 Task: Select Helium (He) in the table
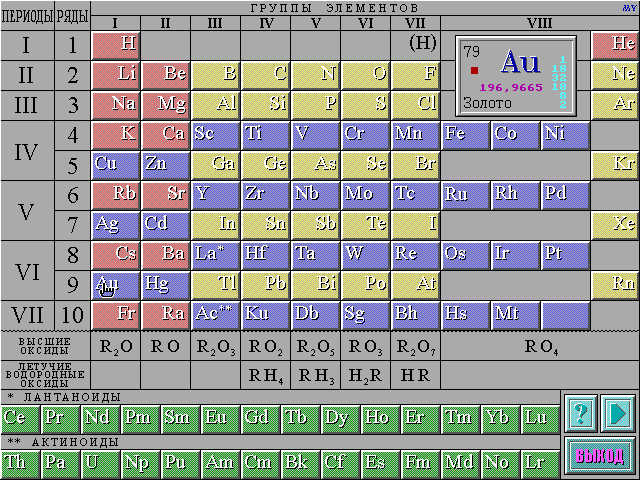coord(614,44)
